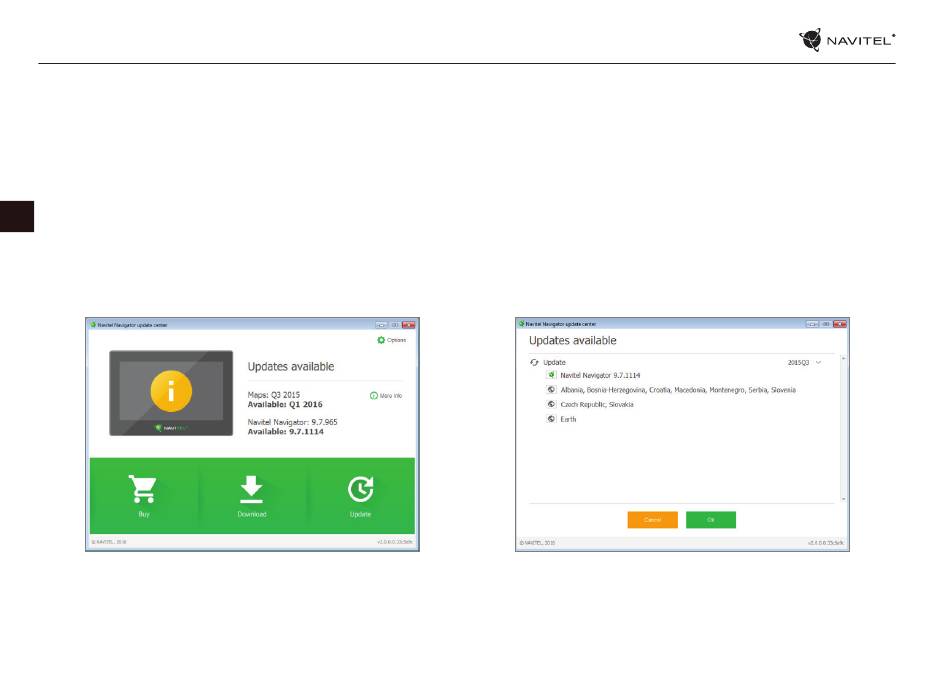Click the scrollbar up arrow in the updates list
The height and width of the screenshot is (673, 950).
coord(843,359)
